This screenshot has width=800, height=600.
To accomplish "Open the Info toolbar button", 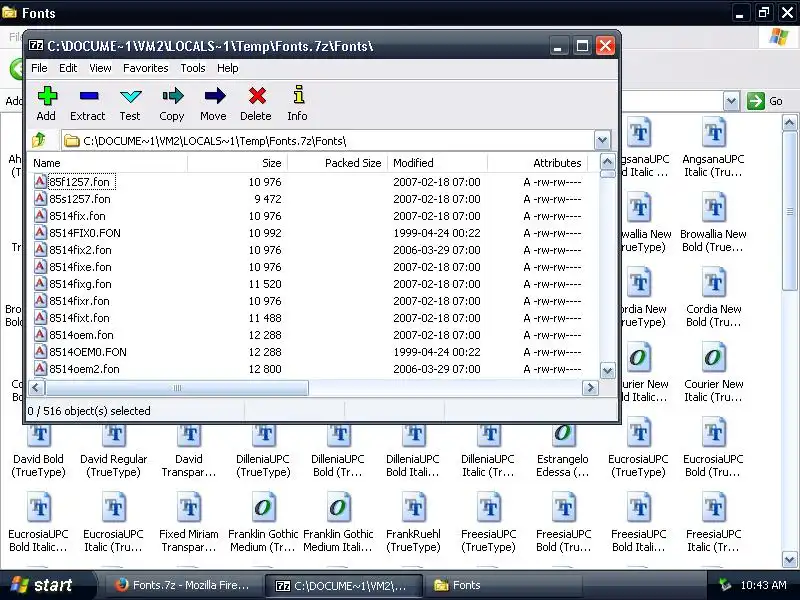I will (297, 104).
